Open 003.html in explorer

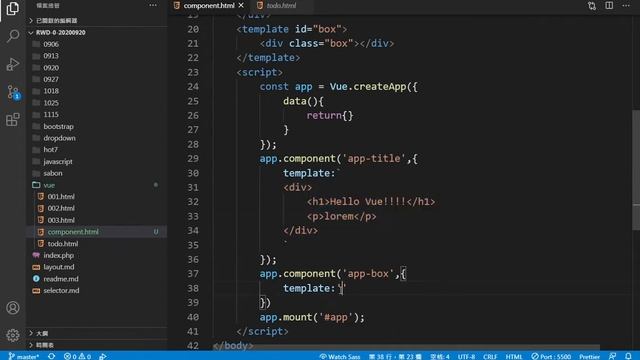pos(97,220)
